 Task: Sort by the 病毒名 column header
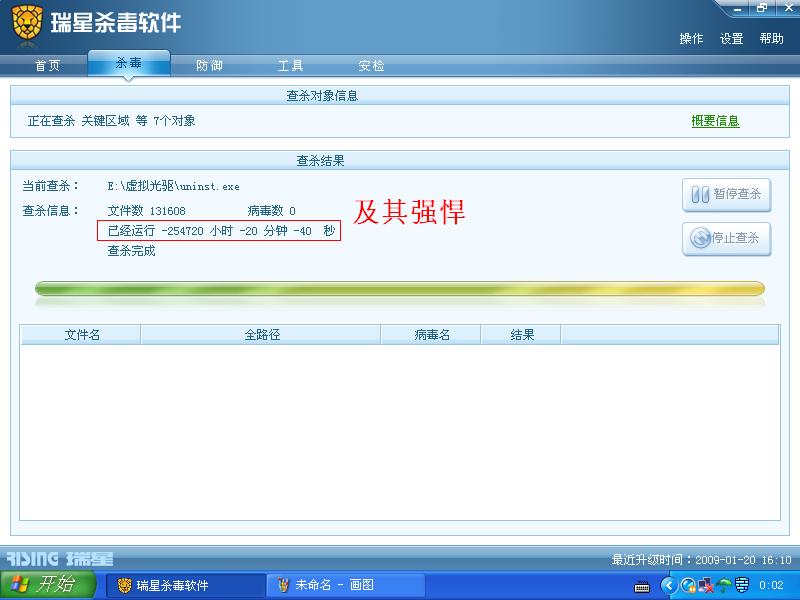click(431, 335)
